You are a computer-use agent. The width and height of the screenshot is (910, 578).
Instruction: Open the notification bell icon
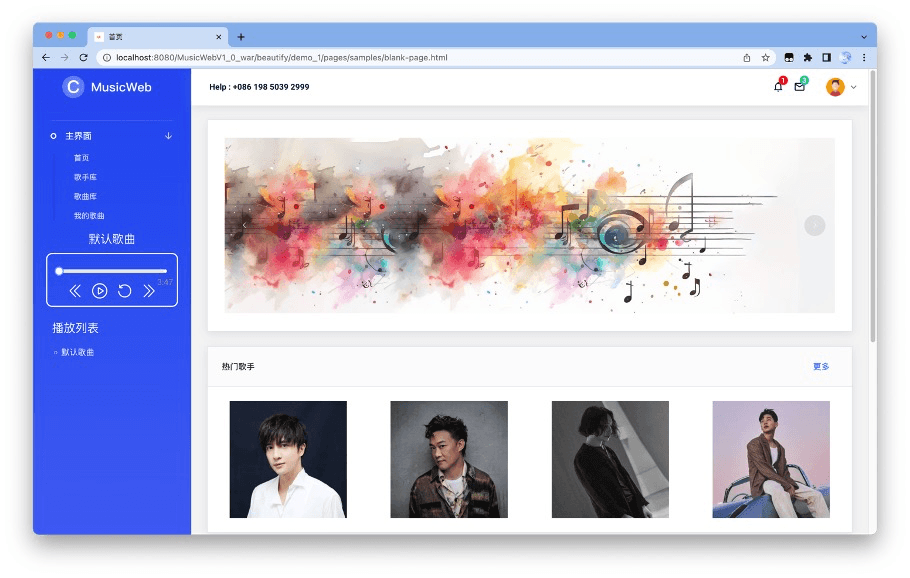pos(778,87)
